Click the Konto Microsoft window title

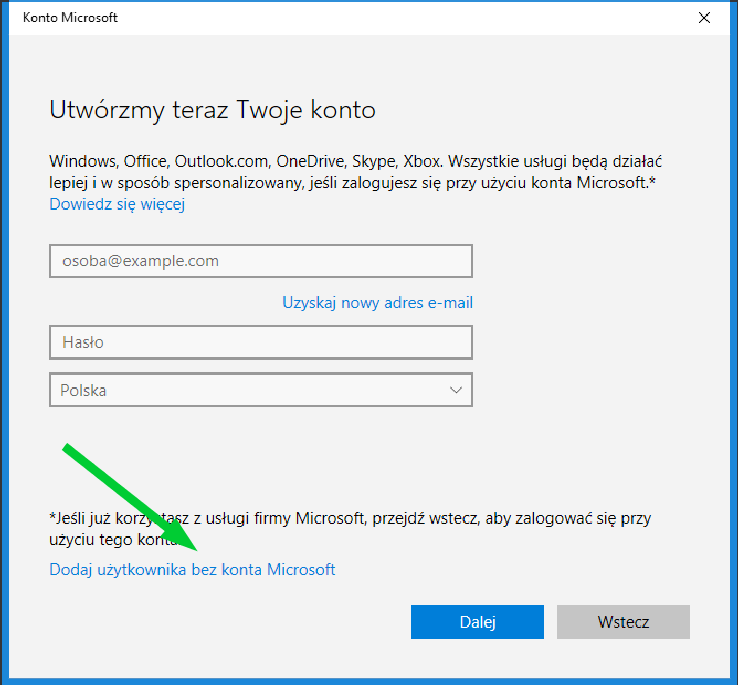click(70, 17)
